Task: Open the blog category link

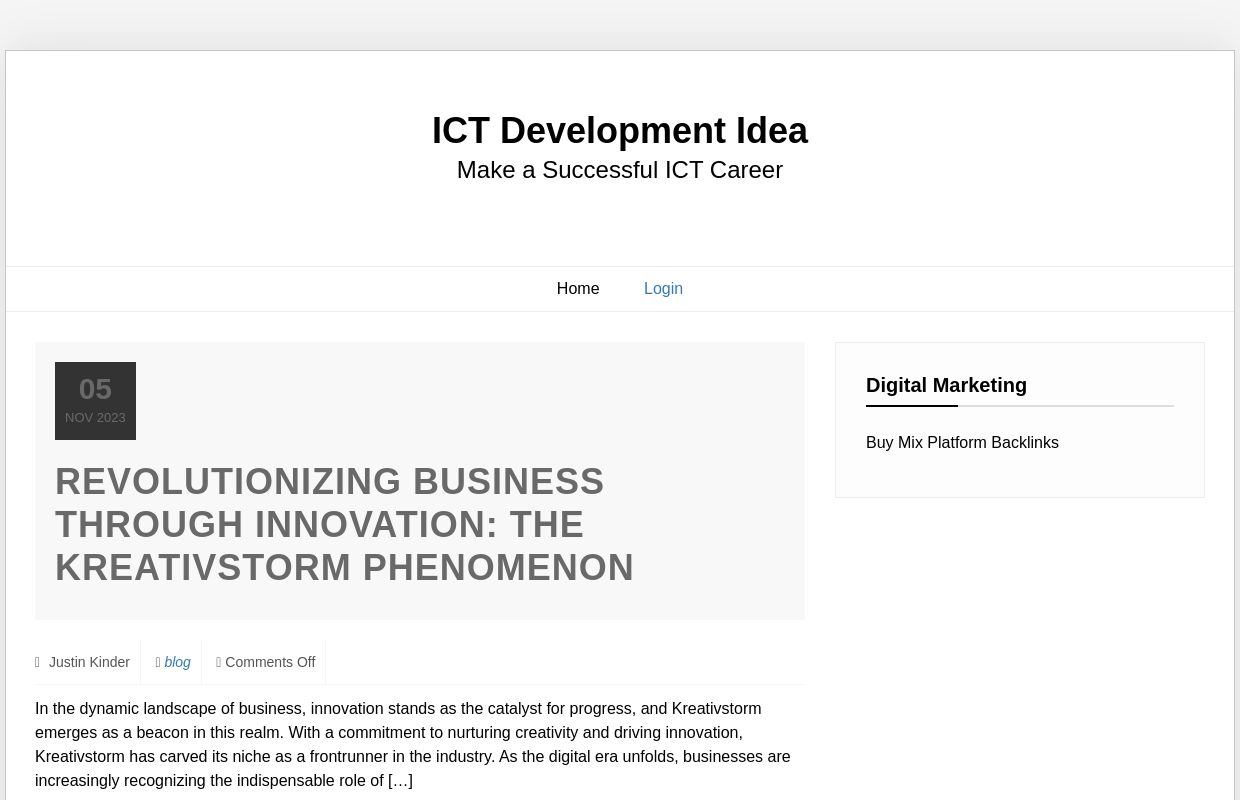Action: pos(177,662)
